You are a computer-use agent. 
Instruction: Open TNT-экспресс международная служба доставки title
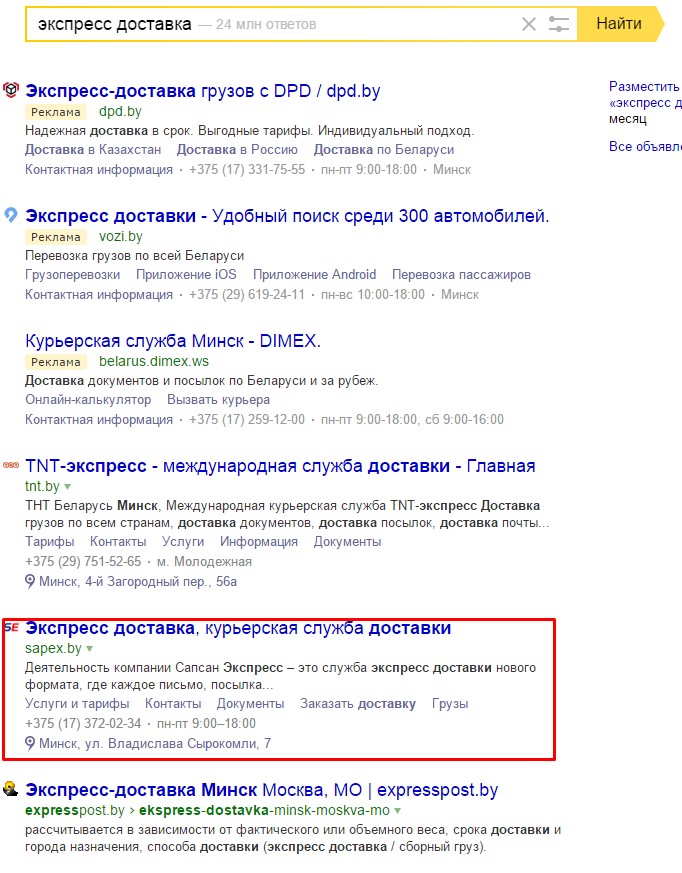(280, 465)
